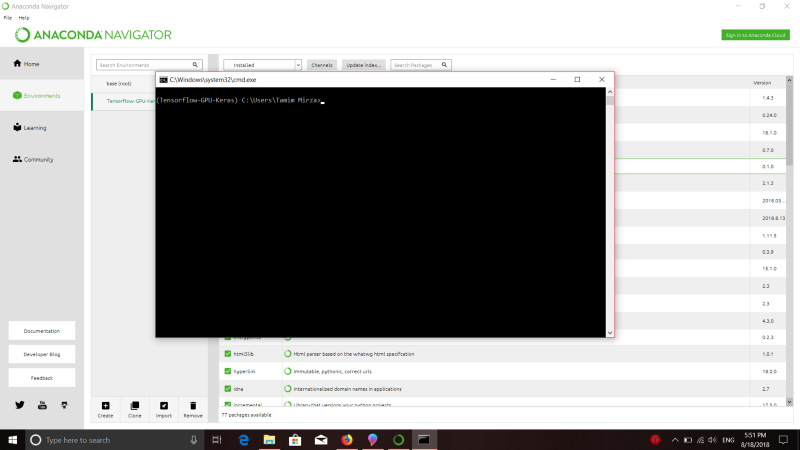This screenshot has height=450, width=800.
Task: Open the File menu
Action: 8,17
